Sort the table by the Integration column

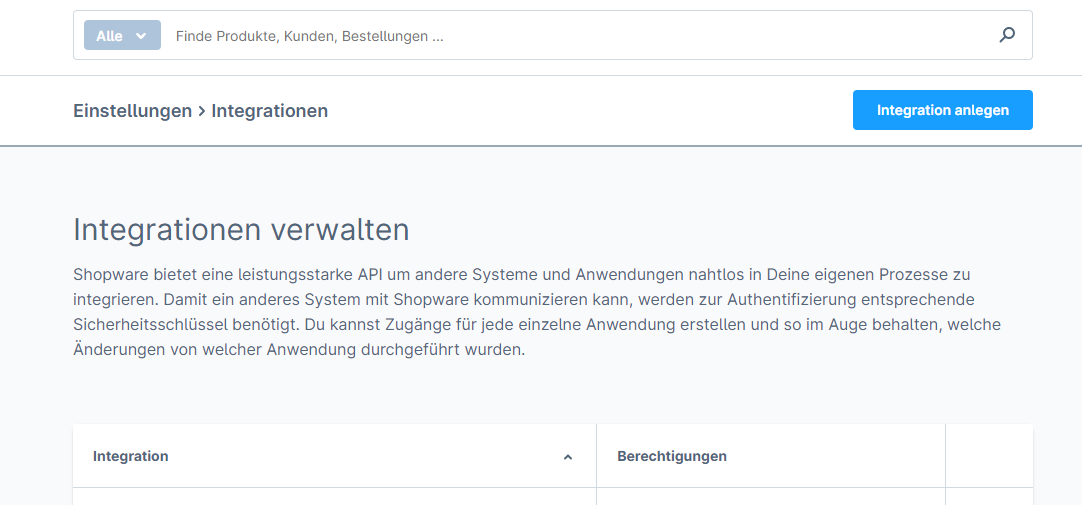coord(131,456)
